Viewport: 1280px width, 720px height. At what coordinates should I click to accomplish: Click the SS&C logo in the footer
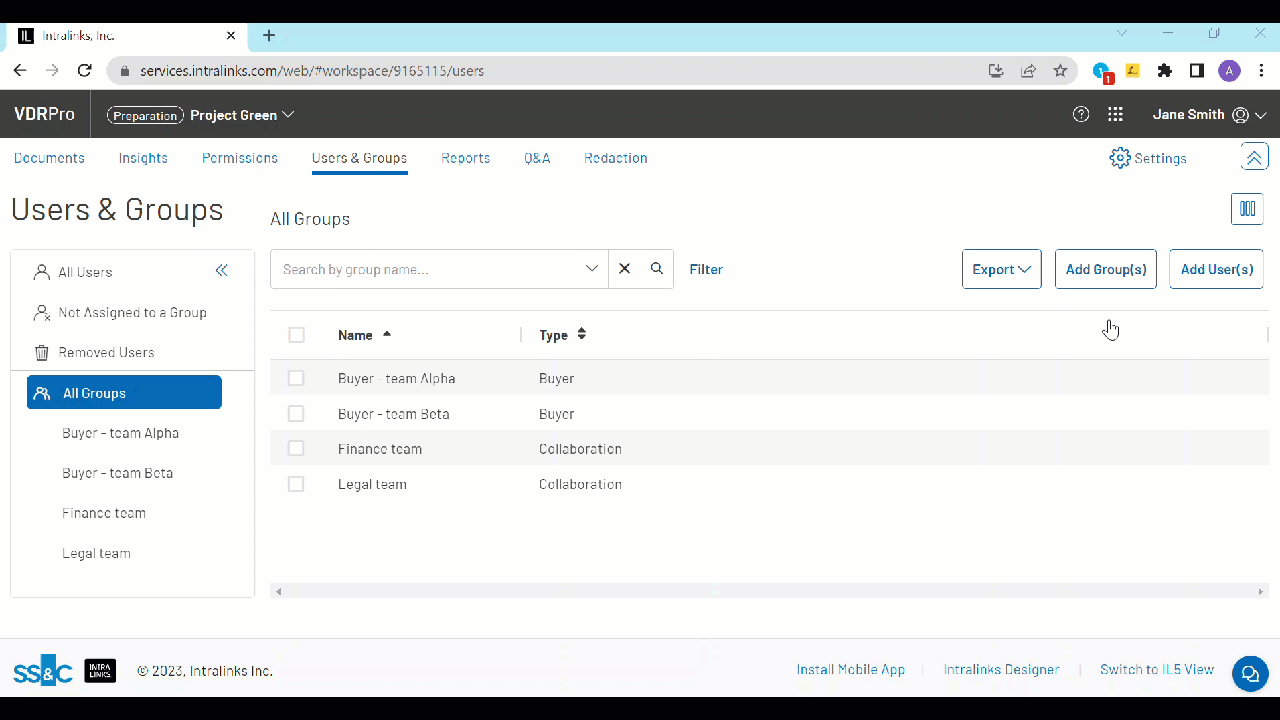coord(43,671)
